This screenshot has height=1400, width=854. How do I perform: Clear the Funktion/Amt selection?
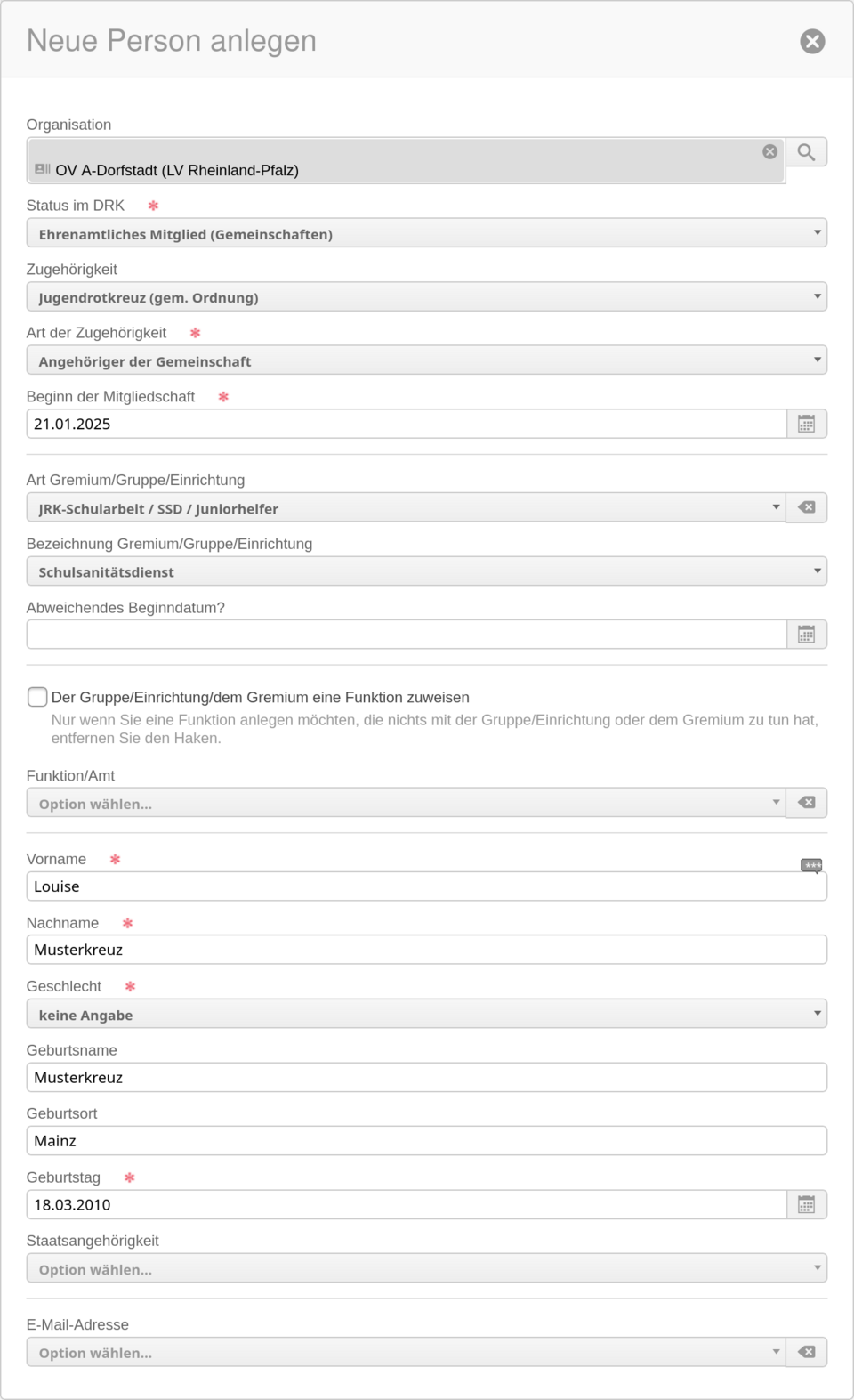806,803
